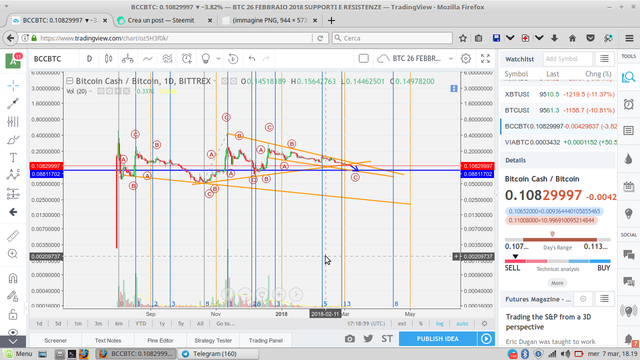Open indicators menu in top toolbar
Image resolution: width=640 pixels, height=360 pixels.
147,59
